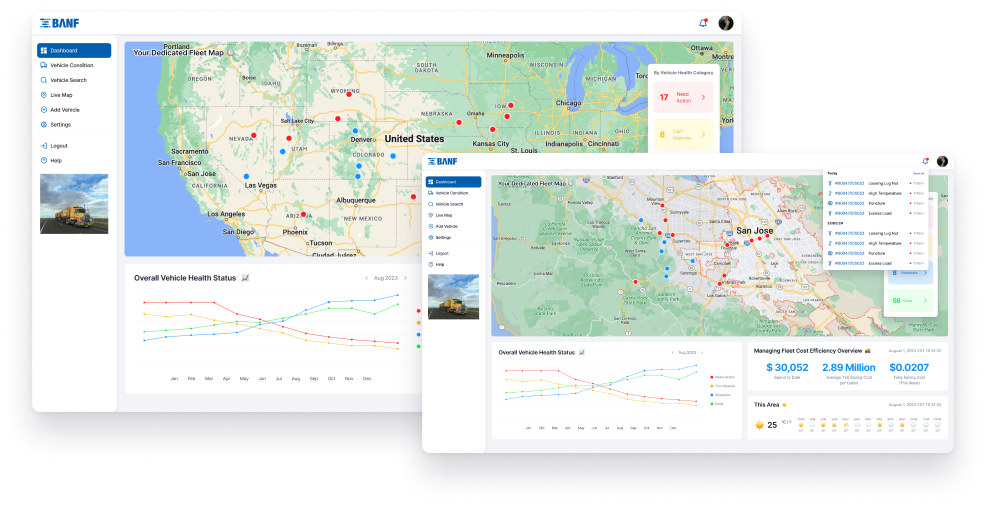The image size is (986, 505).
Task: Click blue vehicle marker near Las Vegas
Action: click(x=246, y=177)
